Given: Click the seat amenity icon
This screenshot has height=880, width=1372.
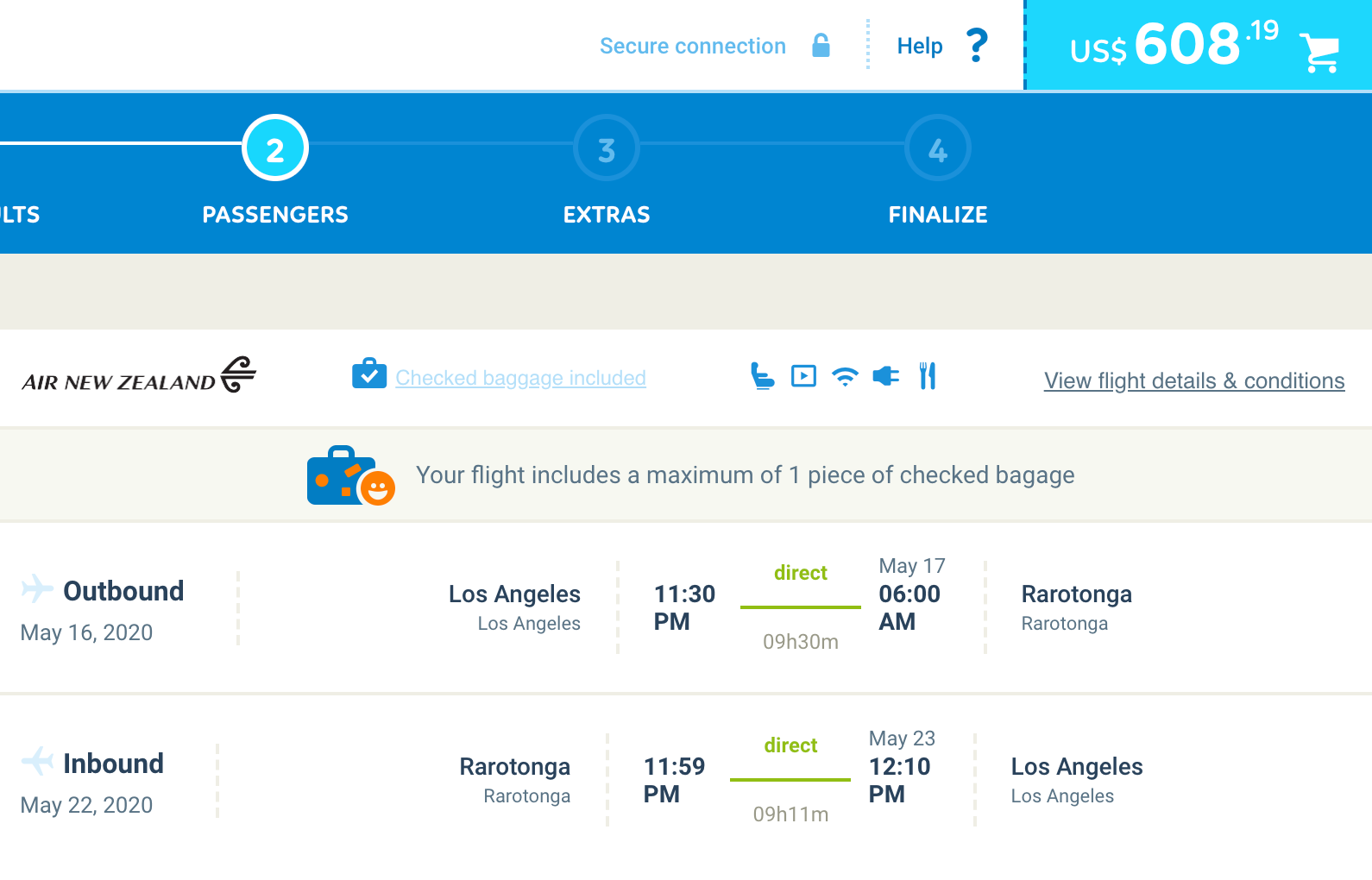Looking at the screenshot, I should (762, 376).
